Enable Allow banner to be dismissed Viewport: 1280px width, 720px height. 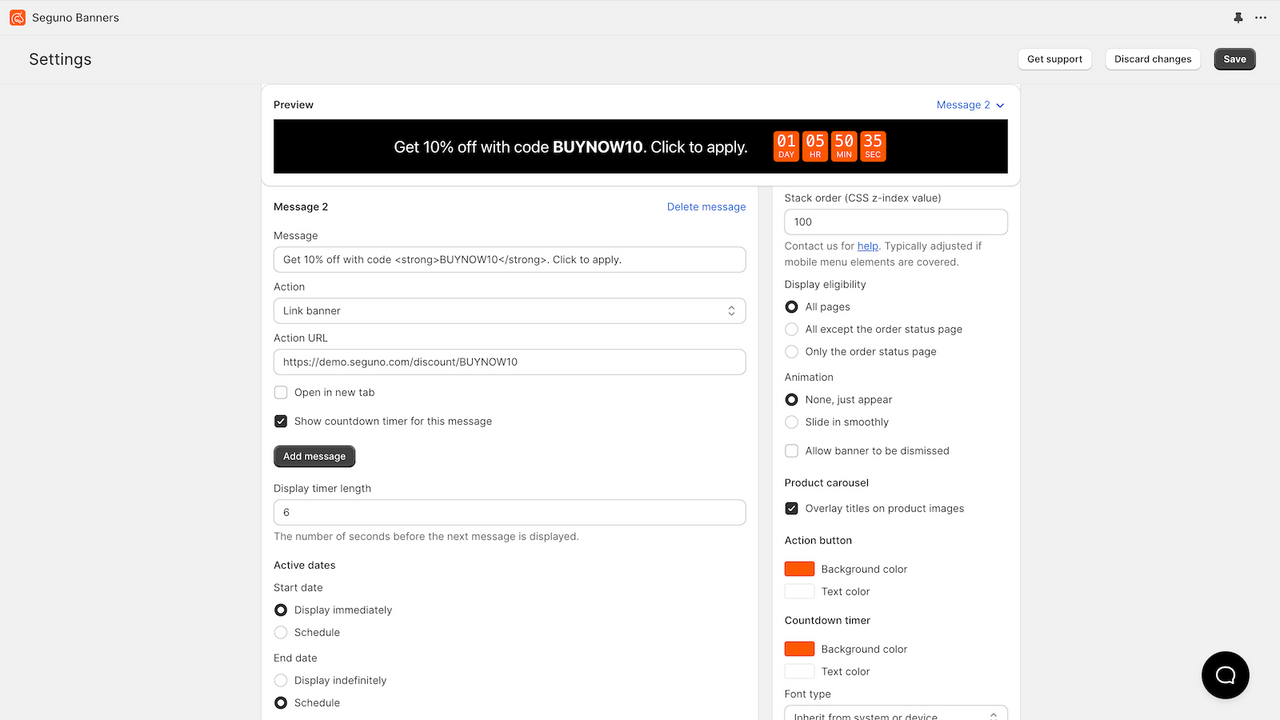pos(791,450)
